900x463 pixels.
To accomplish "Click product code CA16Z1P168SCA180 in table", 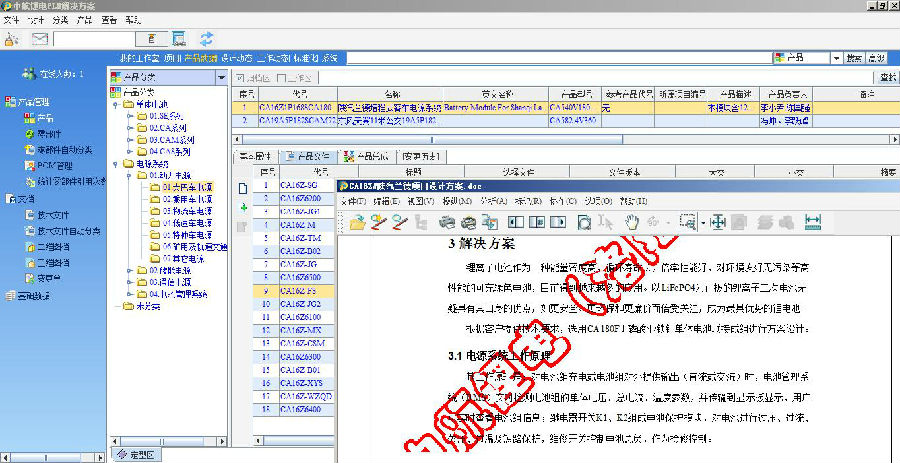I will 296,107.
